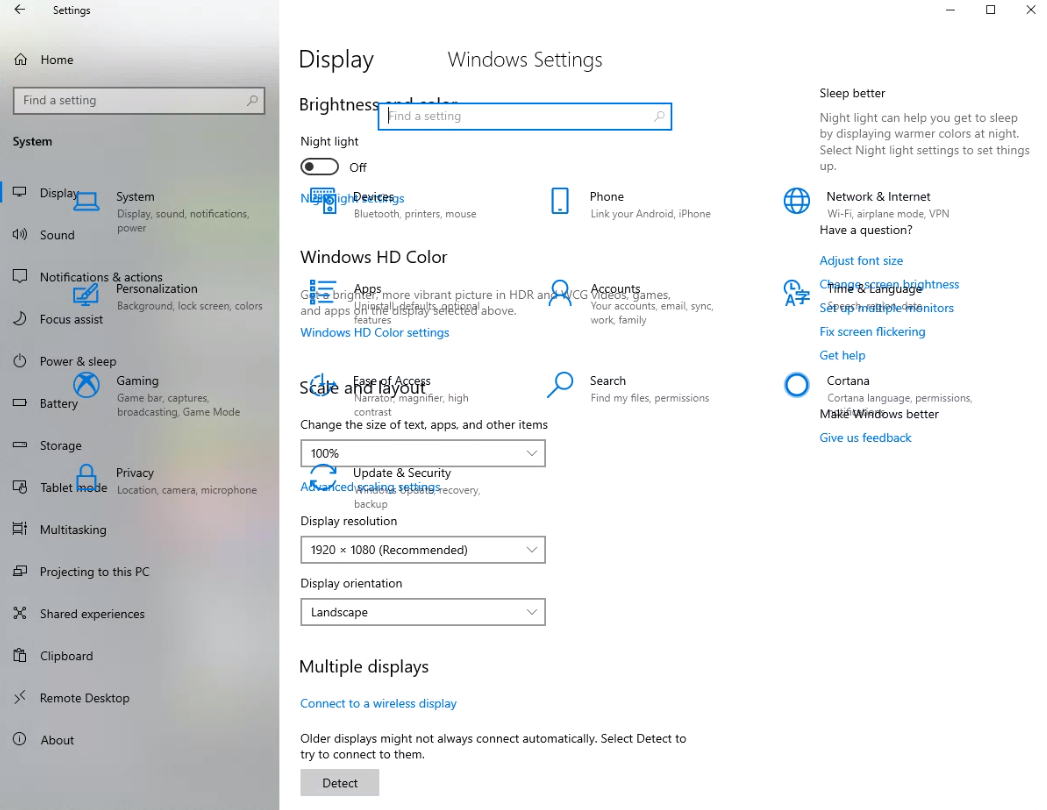This screenshot has height=810, width=1047.
Task: Click the Projecting to this PC icon
Action: click(x=20, y=571)
